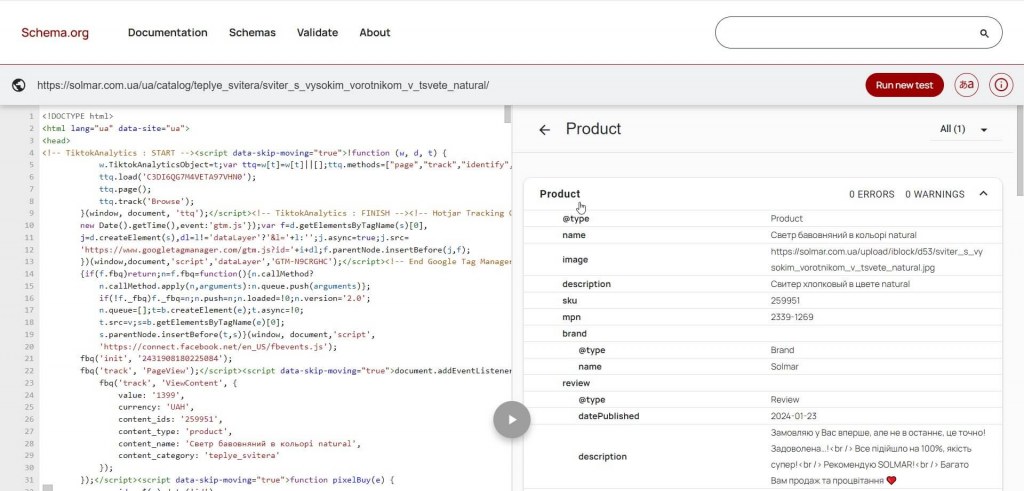Click the Run new test button
This screenshot has width=1024, height=491.
coord(904,85)
